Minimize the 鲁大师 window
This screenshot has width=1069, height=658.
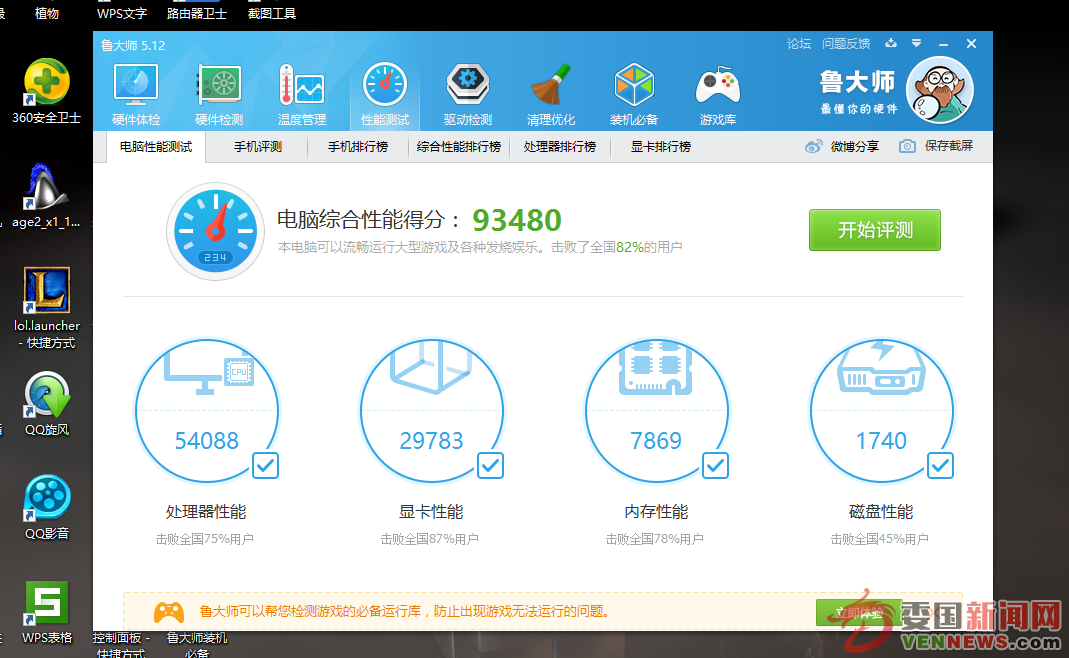[944, 44]
